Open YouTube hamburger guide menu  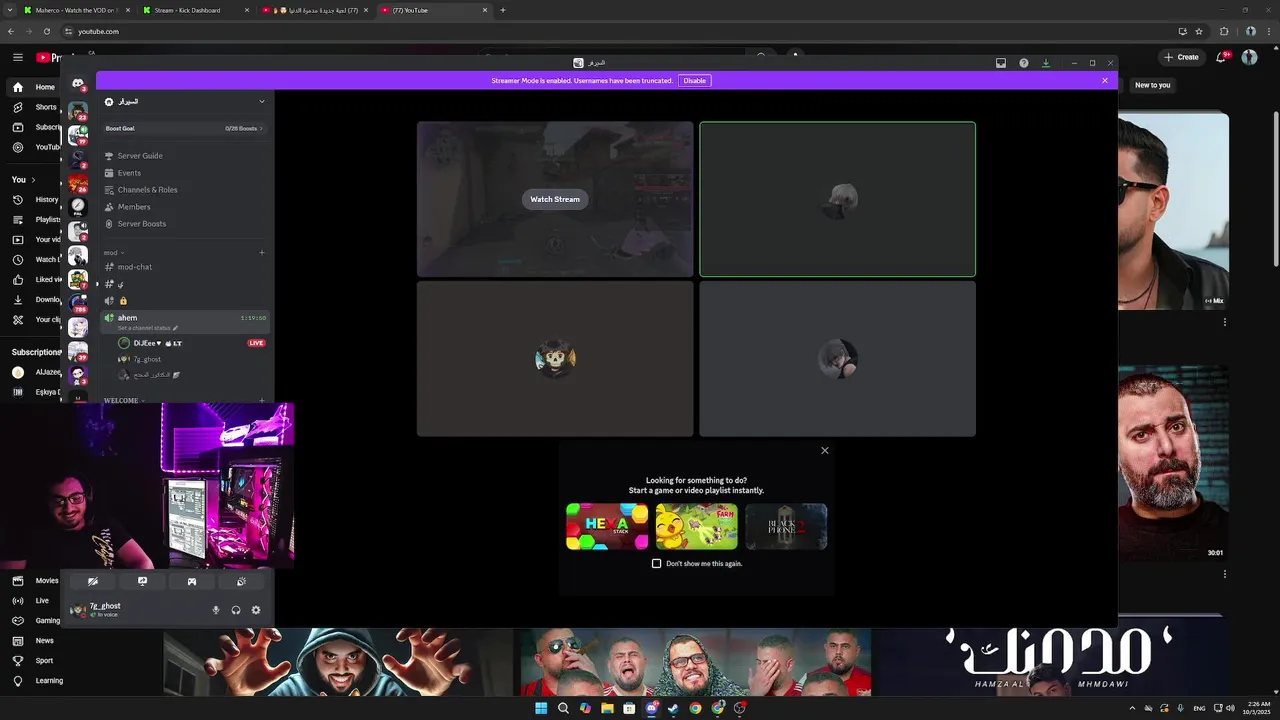tap(18, 57)
